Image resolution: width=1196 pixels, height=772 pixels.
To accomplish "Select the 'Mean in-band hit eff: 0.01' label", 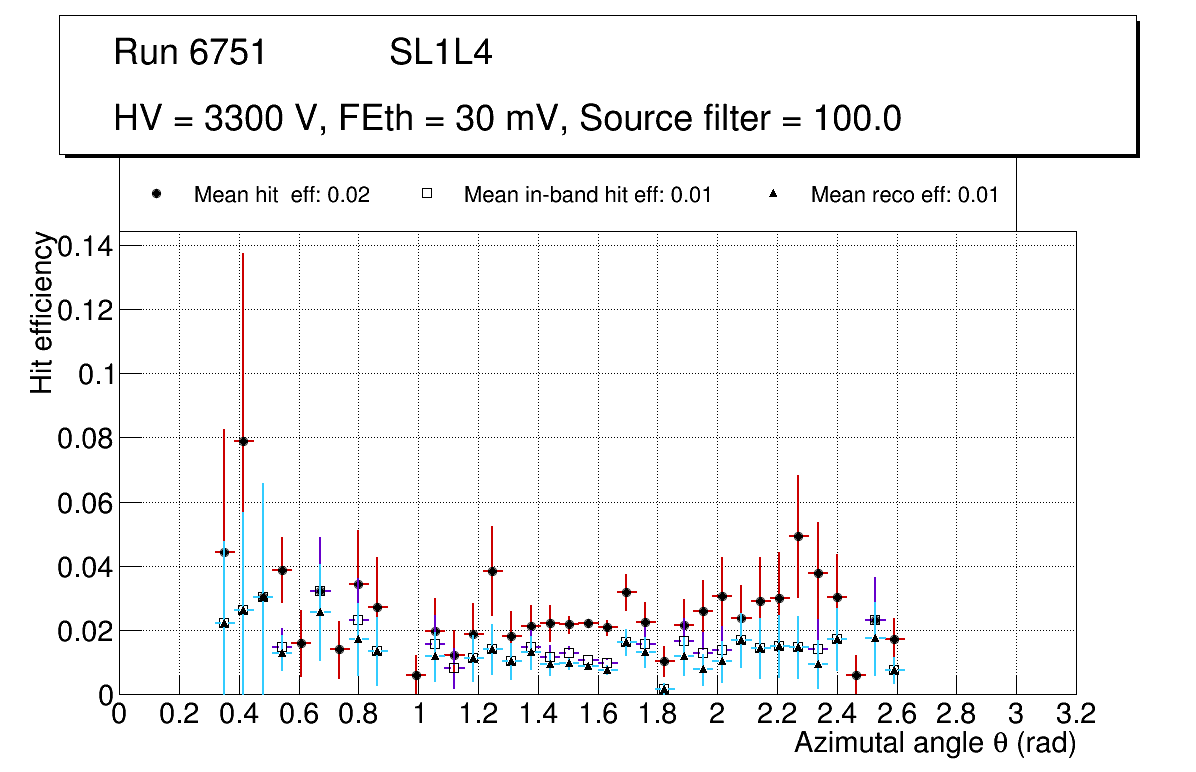I will coord(587,195).
